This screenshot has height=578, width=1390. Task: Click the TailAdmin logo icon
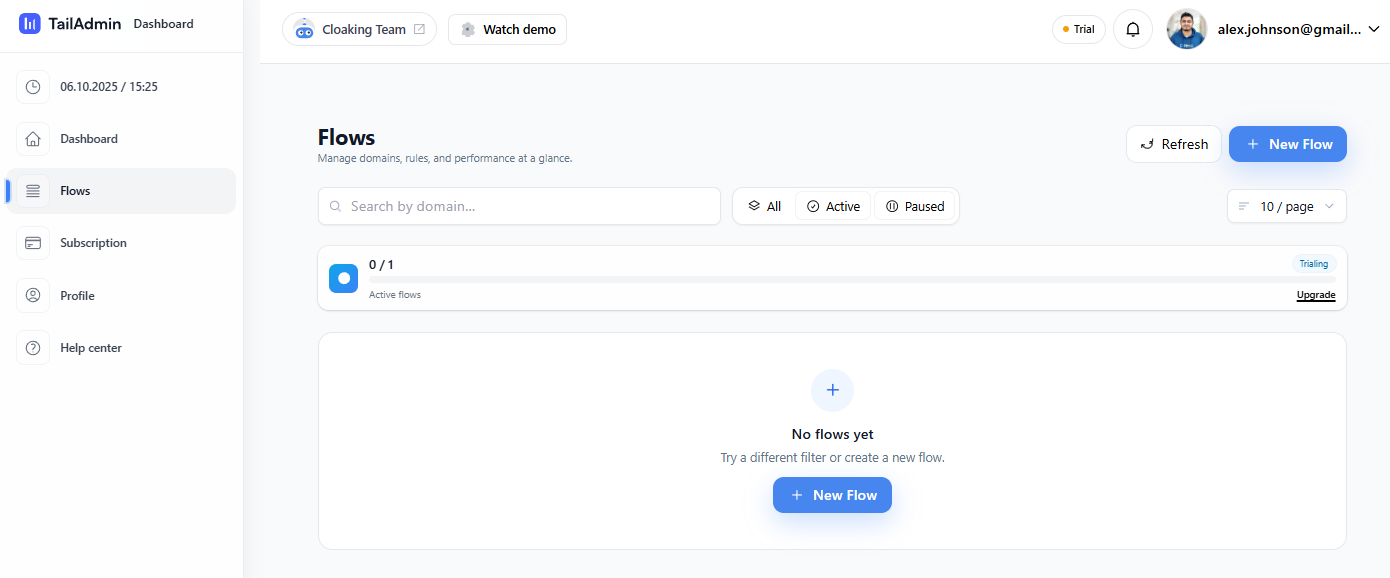click(30, 23)
